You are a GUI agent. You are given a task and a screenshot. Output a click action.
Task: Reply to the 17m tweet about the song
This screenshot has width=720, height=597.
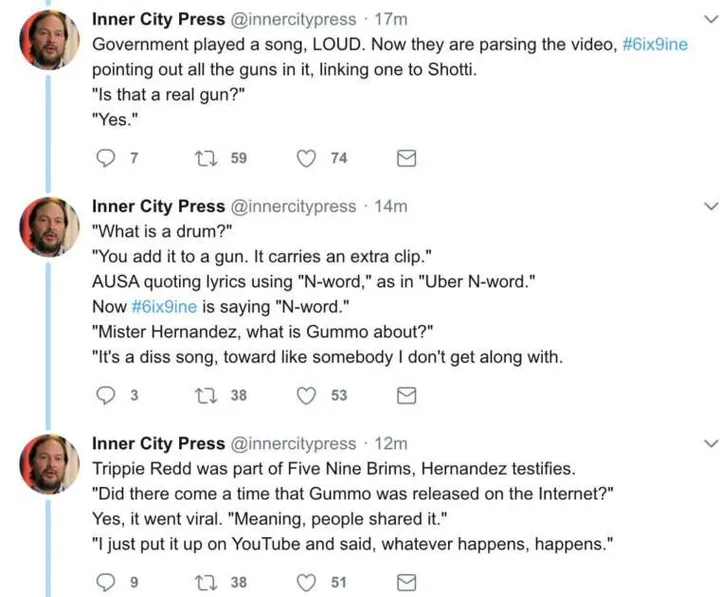105,158
